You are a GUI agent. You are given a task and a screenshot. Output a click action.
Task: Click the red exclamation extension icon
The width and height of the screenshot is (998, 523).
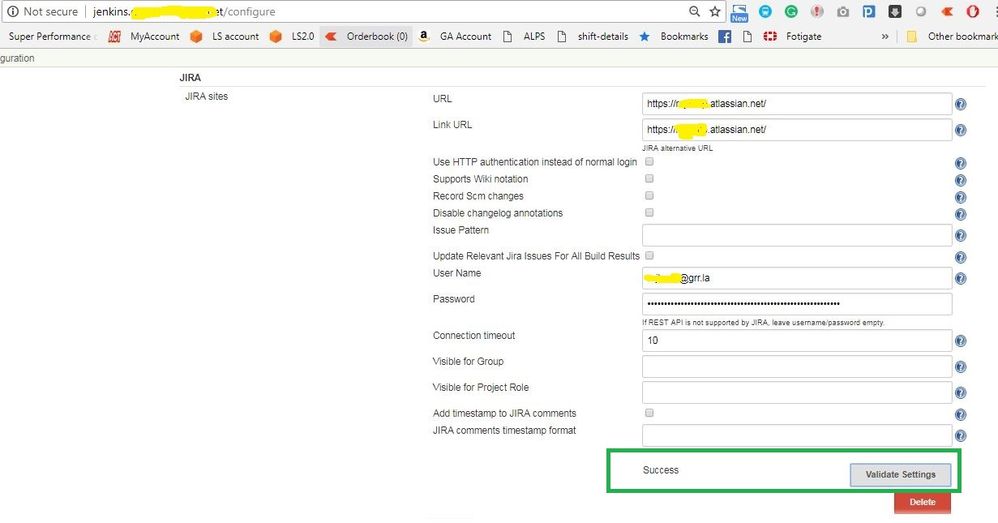click(817, 11)
